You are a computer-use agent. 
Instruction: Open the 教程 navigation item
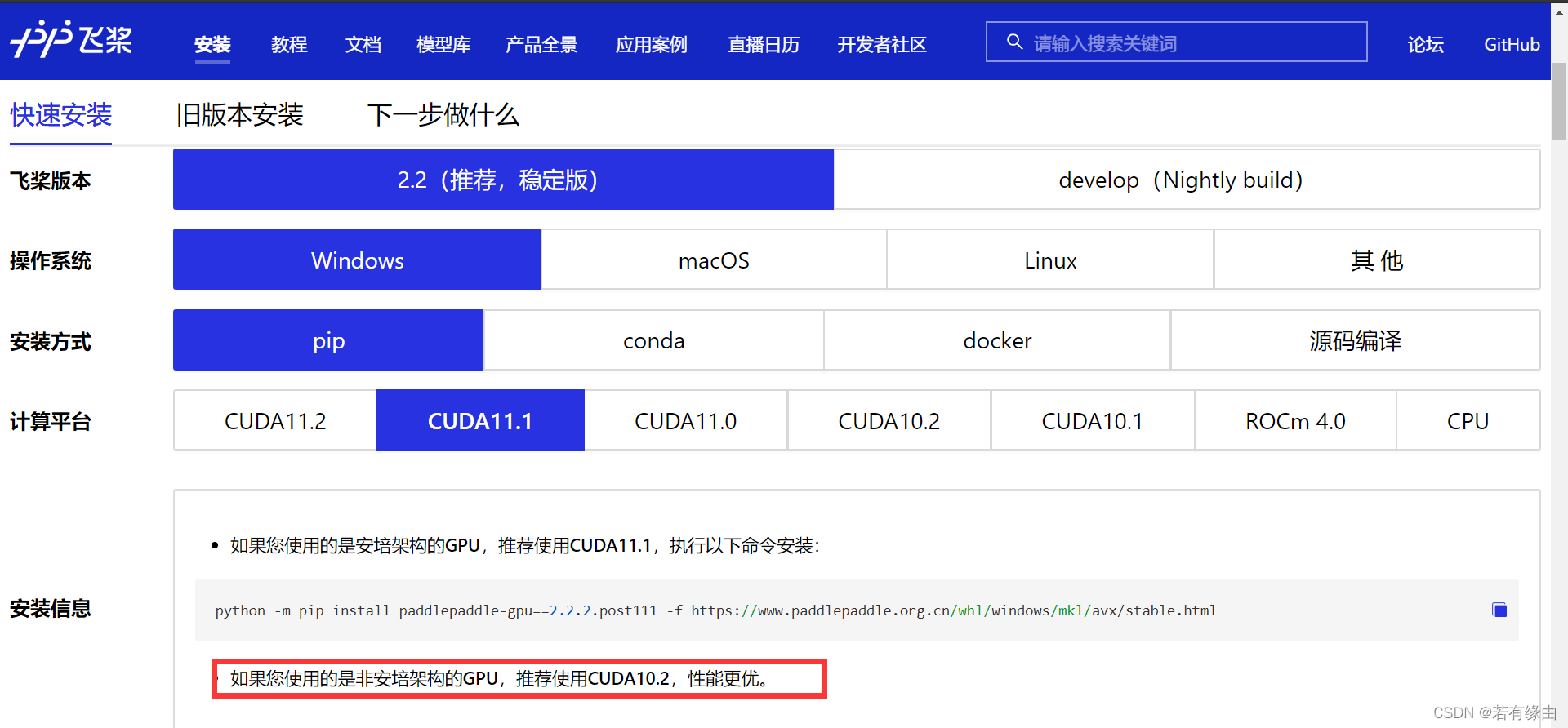[289, 44]
